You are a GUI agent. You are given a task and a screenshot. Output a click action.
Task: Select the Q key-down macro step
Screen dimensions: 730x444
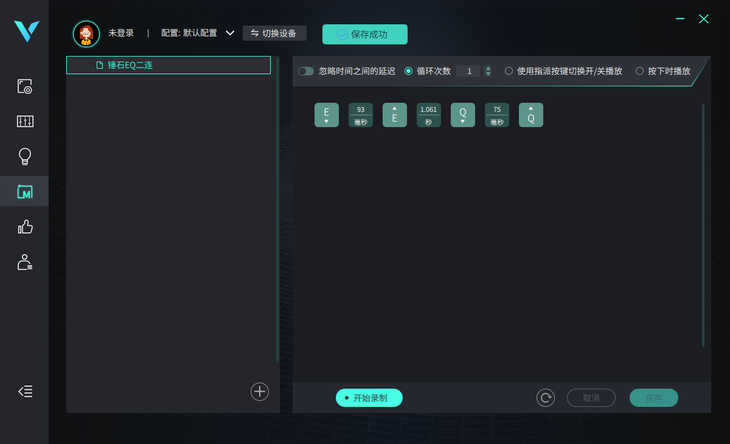(x=463, y=115)
